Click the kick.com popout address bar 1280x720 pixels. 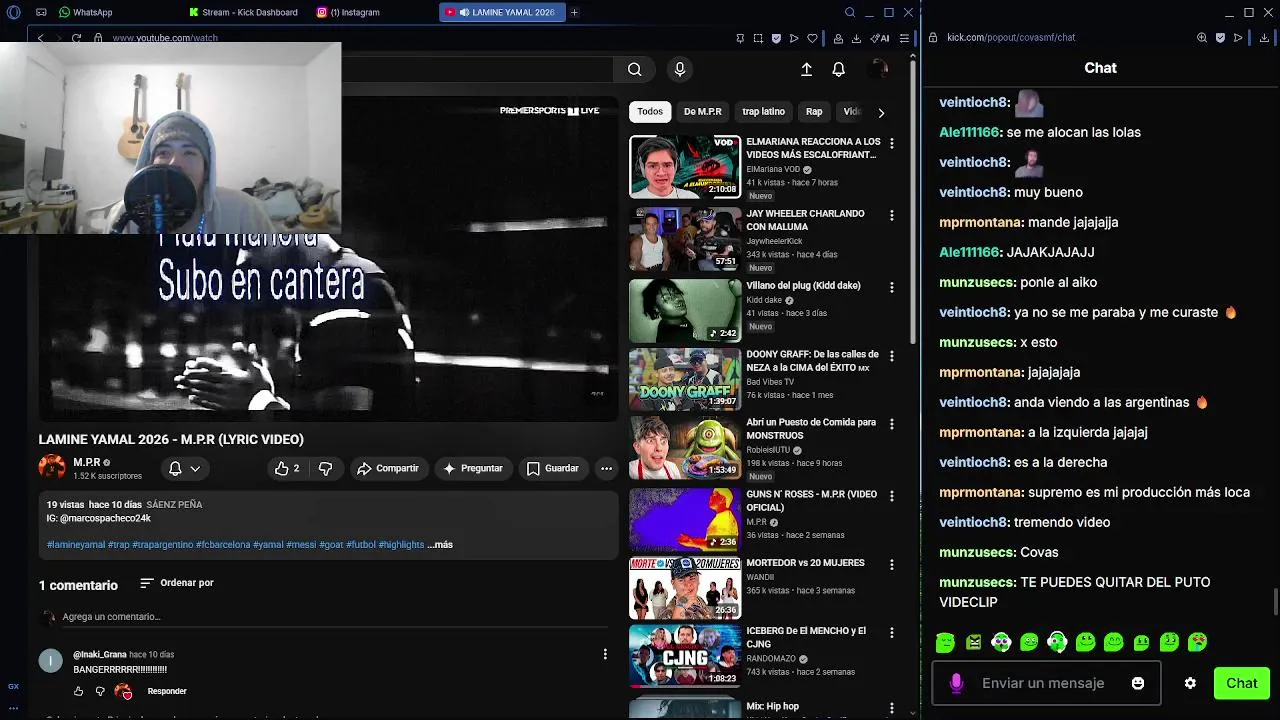(1011, 38)
